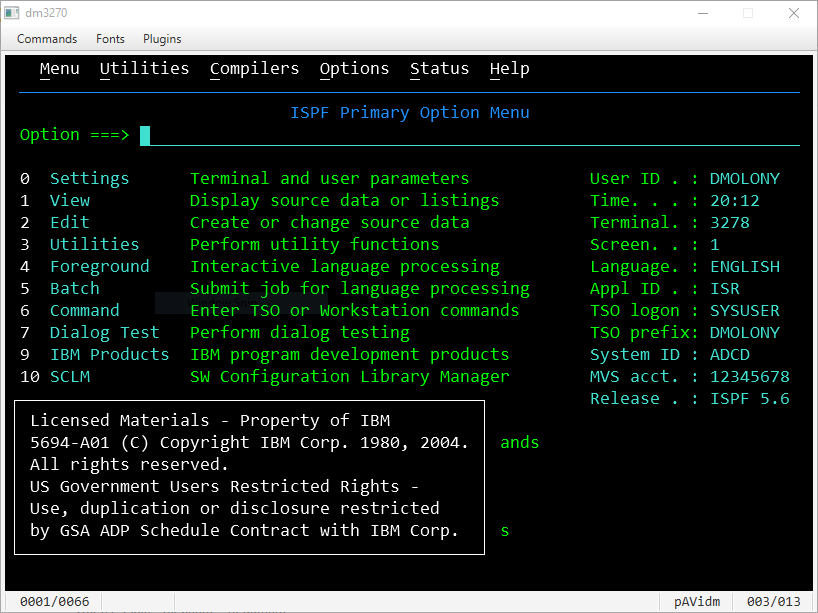
Task: Click 'Interactive language processing' description
Action: point(344,267)
